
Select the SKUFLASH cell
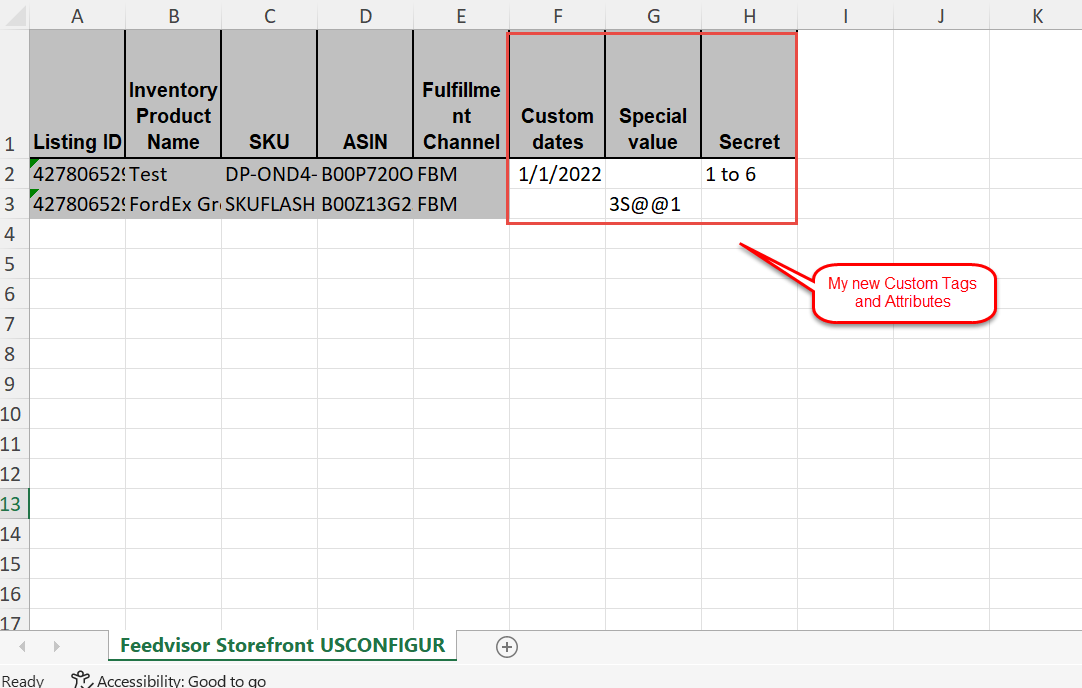(269, 204)
